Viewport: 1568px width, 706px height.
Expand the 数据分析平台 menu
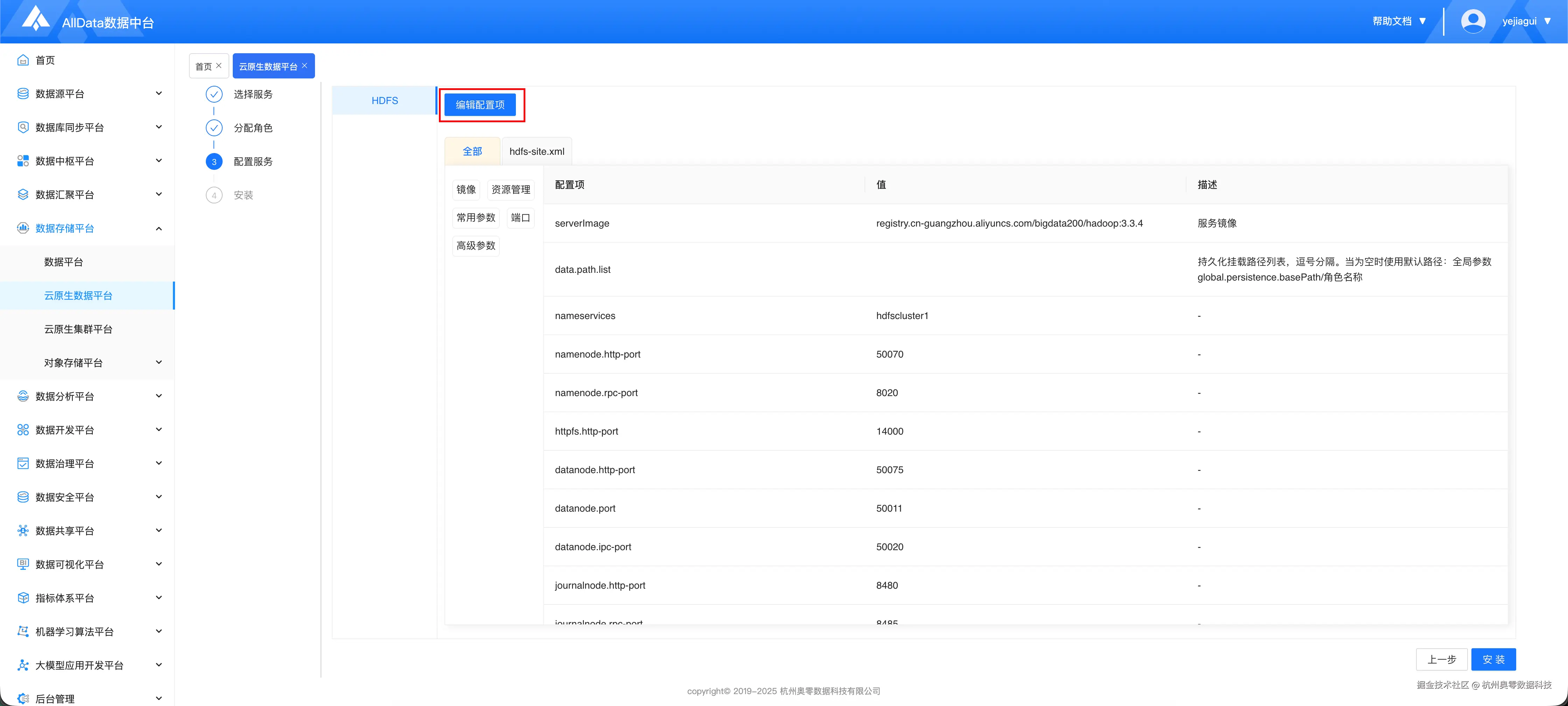click(159, 396)
